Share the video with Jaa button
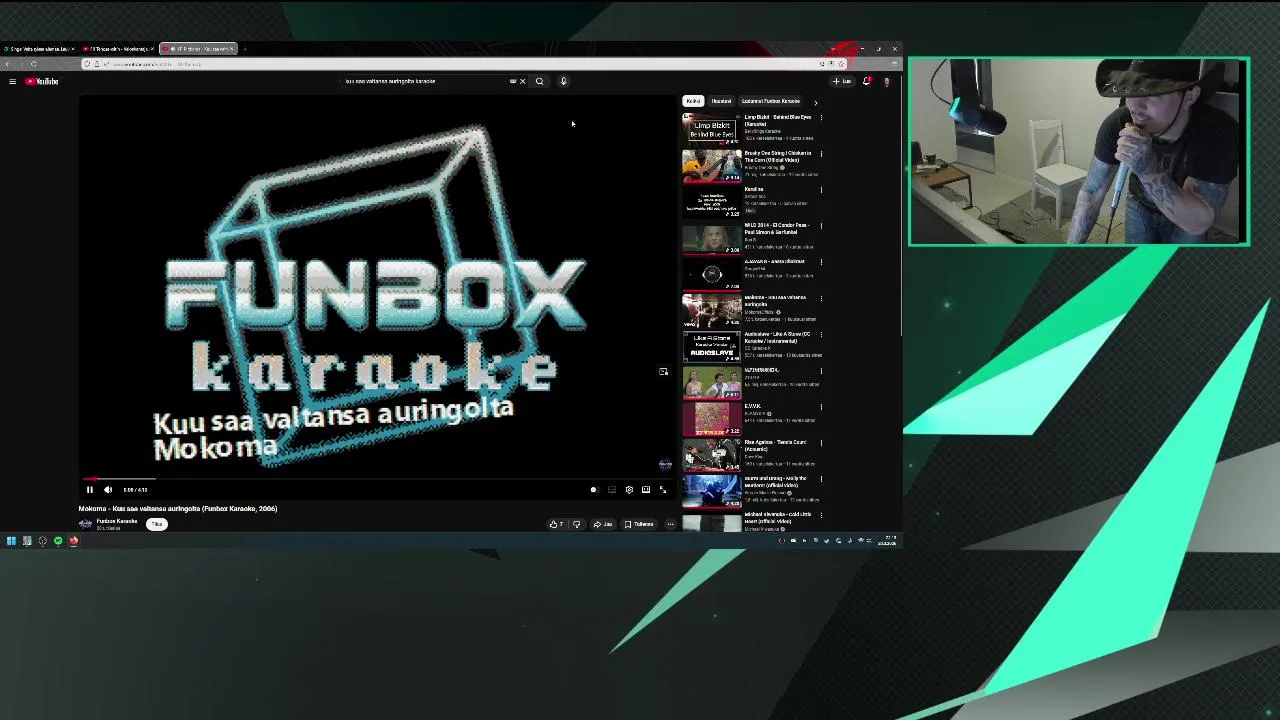 (x=603, y=524)
